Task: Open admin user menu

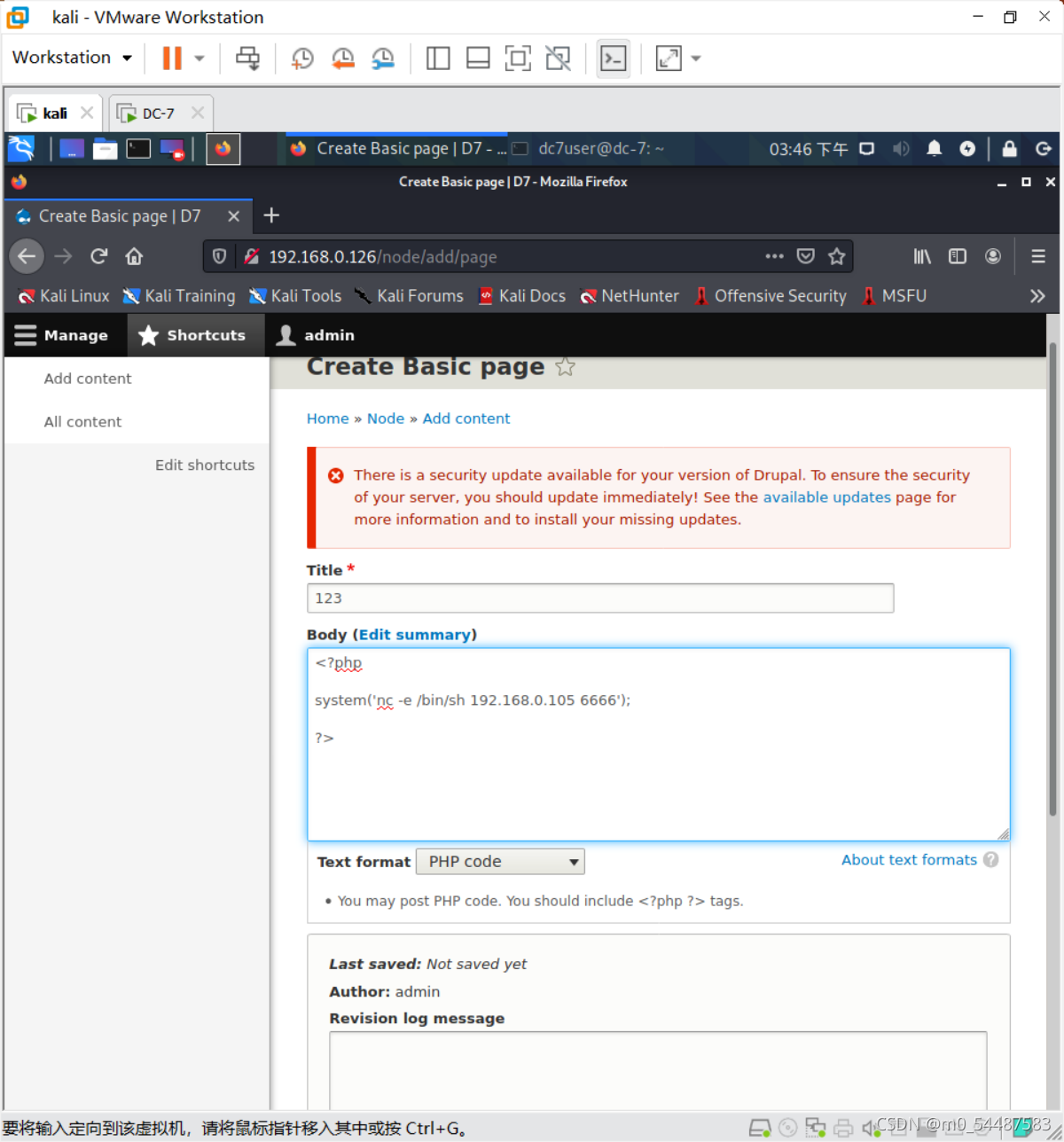Action: pos(317,335)
